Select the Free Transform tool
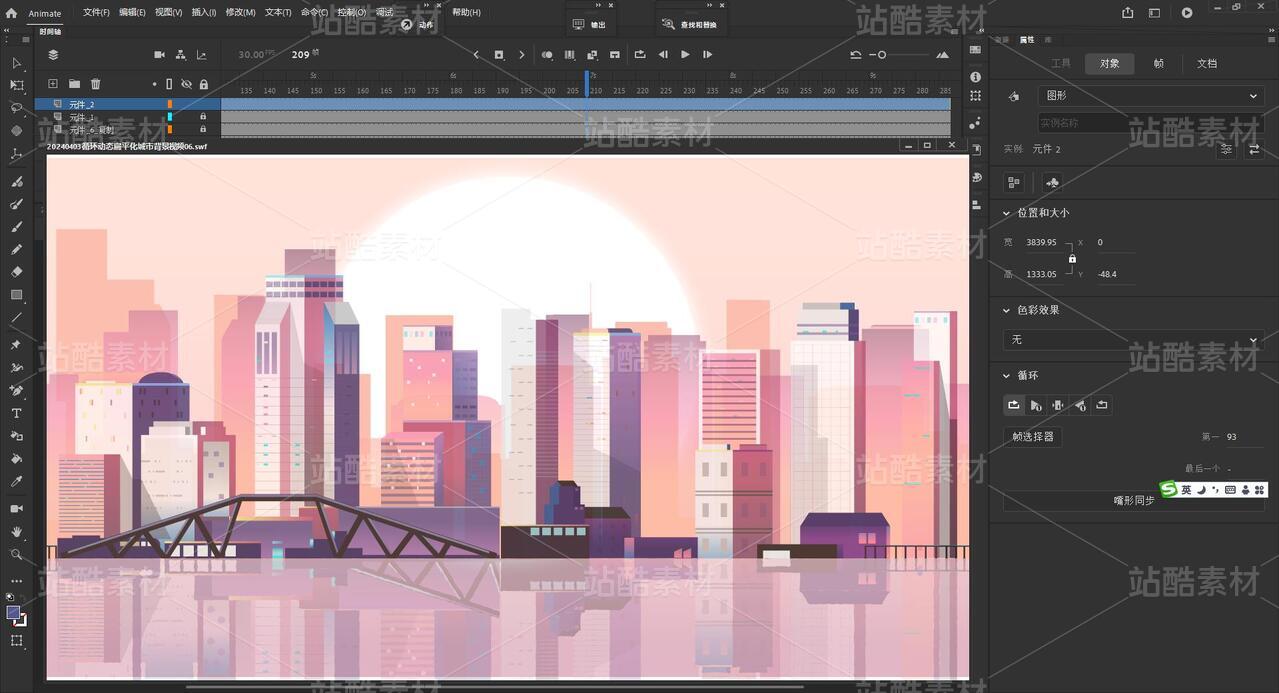Viewport: 1279px width, 693px height. 16,85
